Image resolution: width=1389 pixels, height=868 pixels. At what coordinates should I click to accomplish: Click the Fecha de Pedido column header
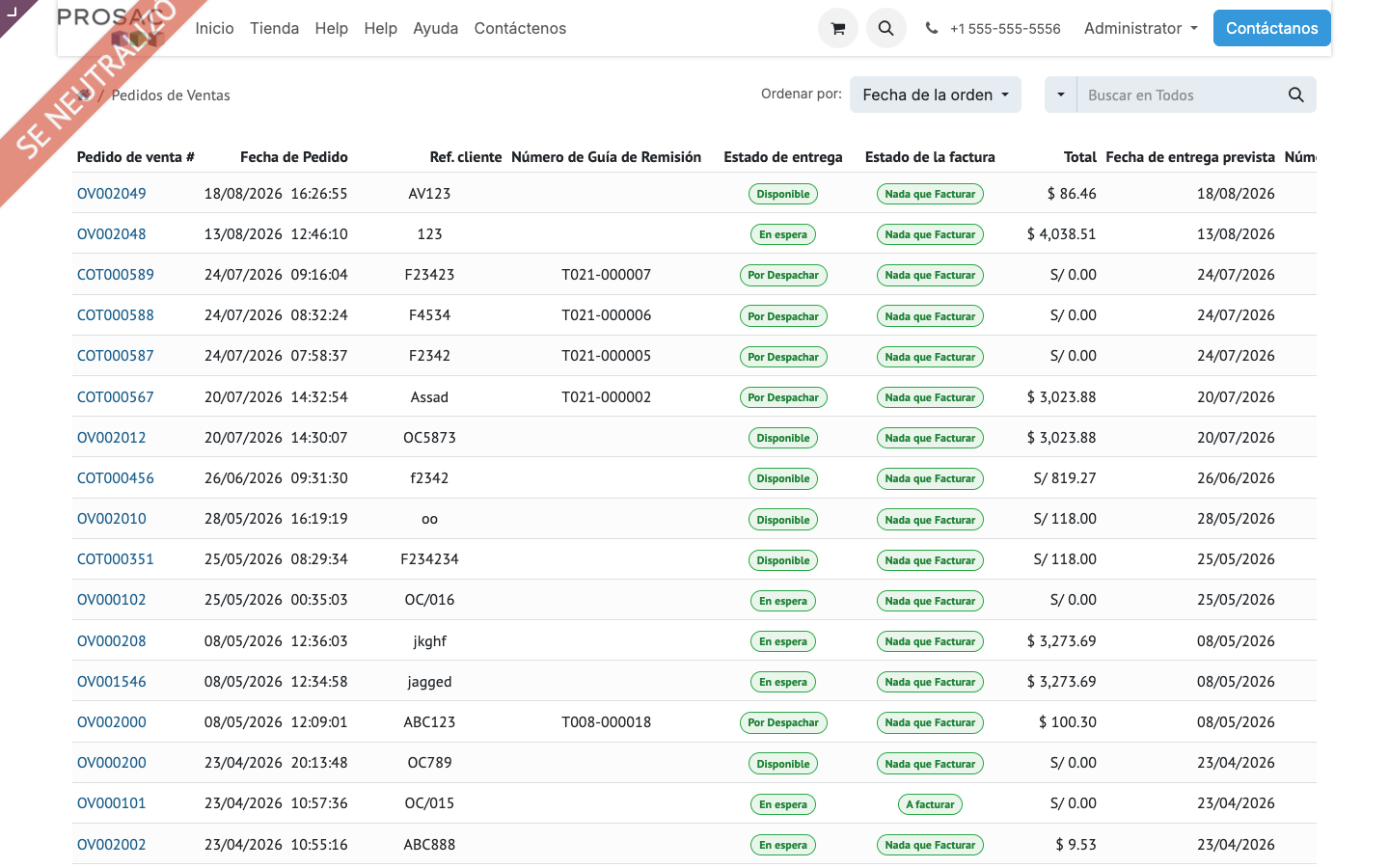coord(294,156)
